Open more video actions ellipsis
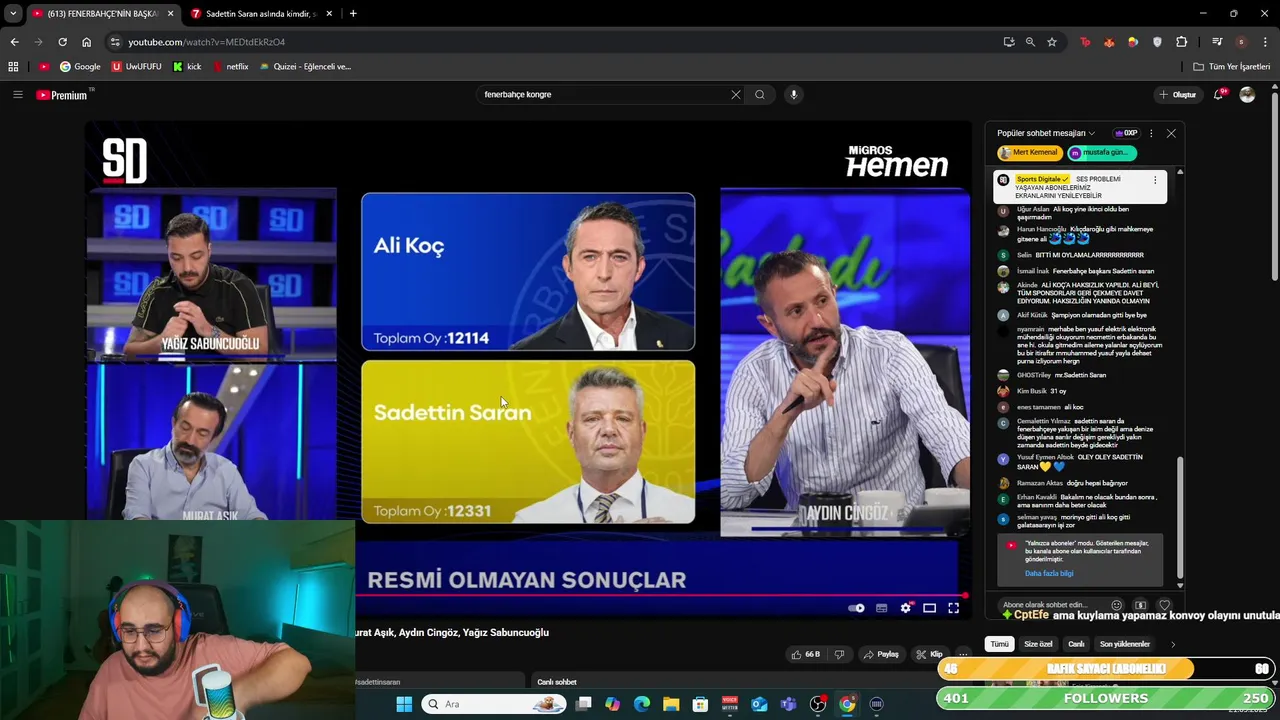This screenshot has height=720, width=1280. pyautogui.click(x=963, y=654)
